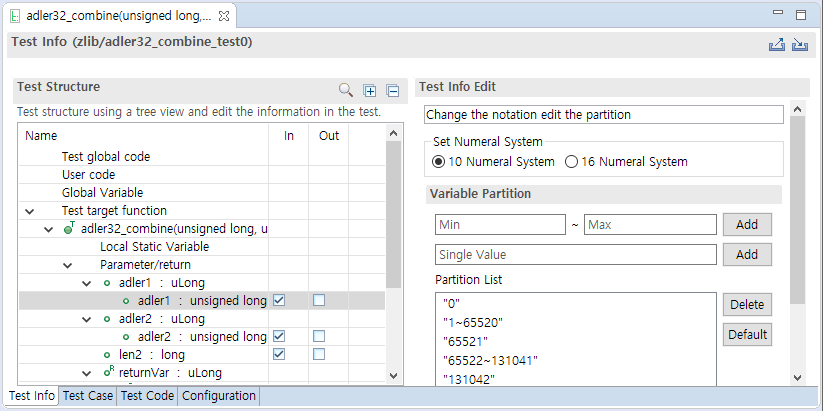Select partition "65521" in list

(576, 342)
